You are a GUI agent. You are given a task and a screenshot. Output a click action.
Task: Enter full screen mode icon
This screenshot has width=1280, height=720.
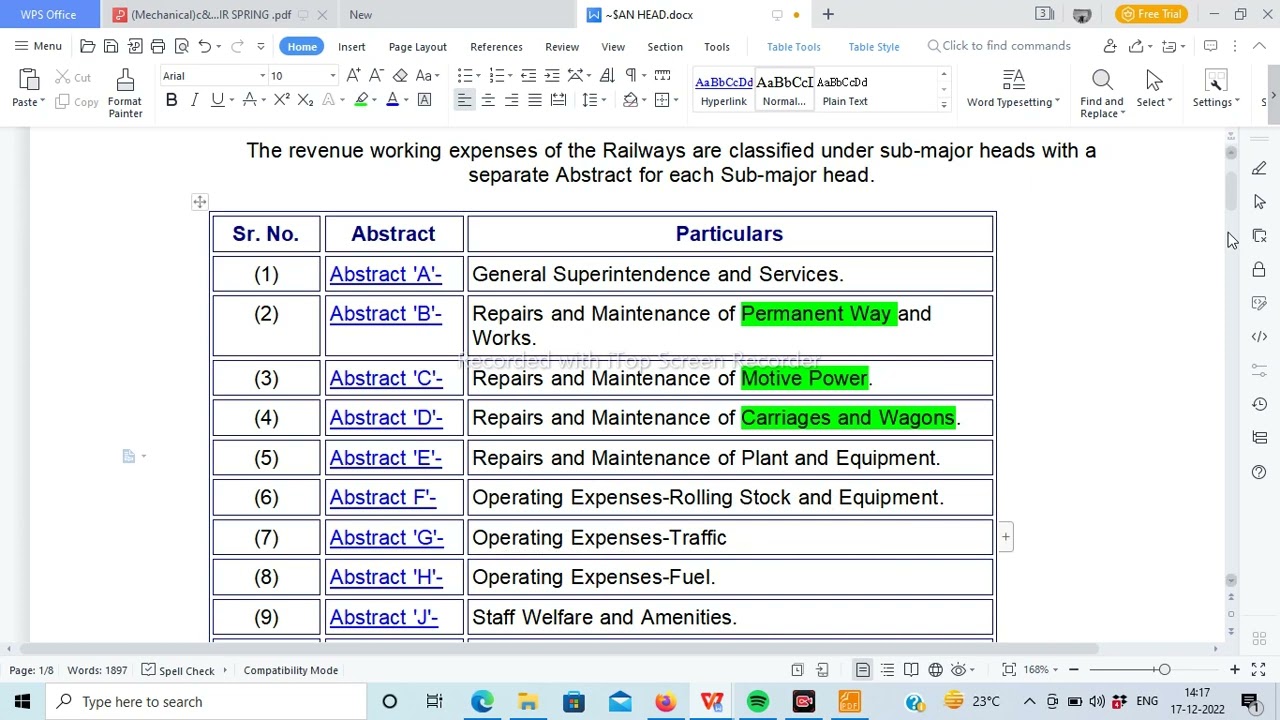[x=1259, y=670]
